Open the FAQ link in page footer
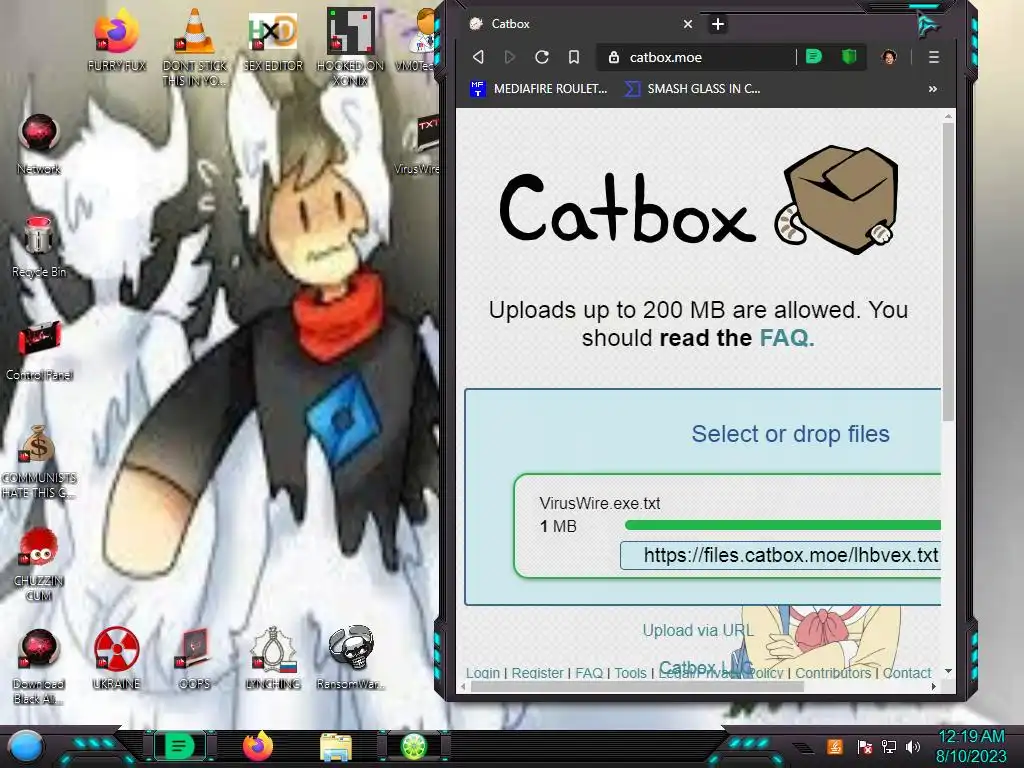Screen dimensions: 1024x768 point(589,673)
